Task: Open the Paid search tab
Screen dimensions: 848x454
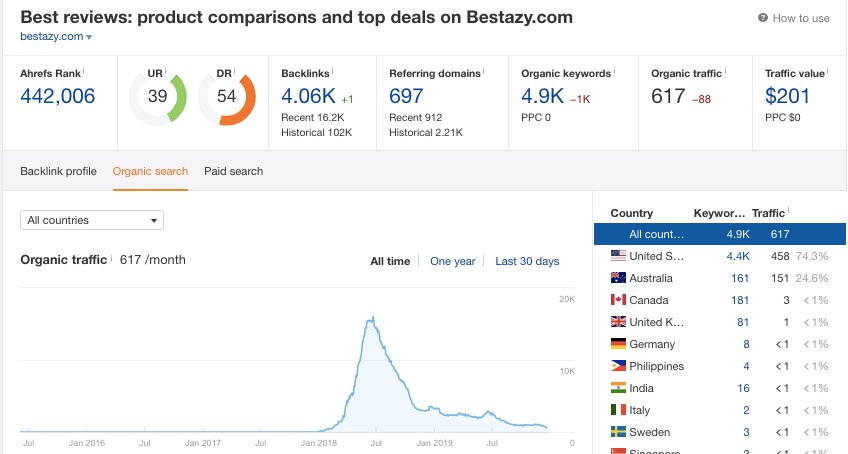Action: pos(234,172)
